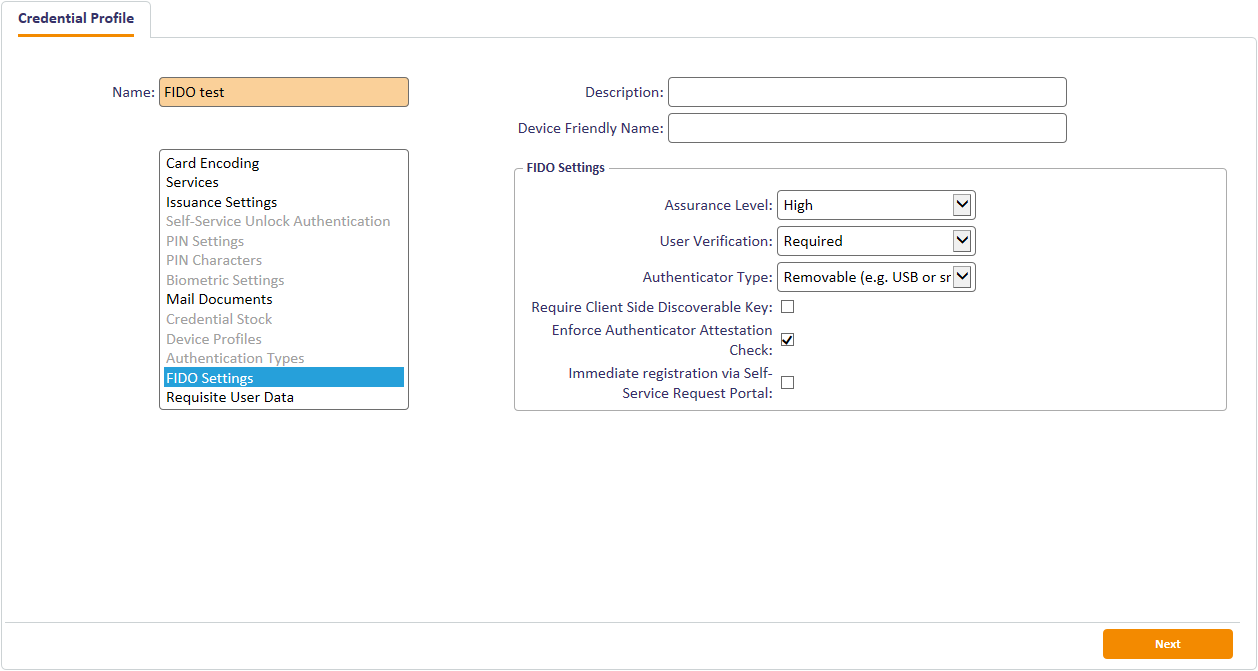1258x671 pixels.
Task: Tick Immediate registration via Self-Service Request Portal
Action: point(787,382)
